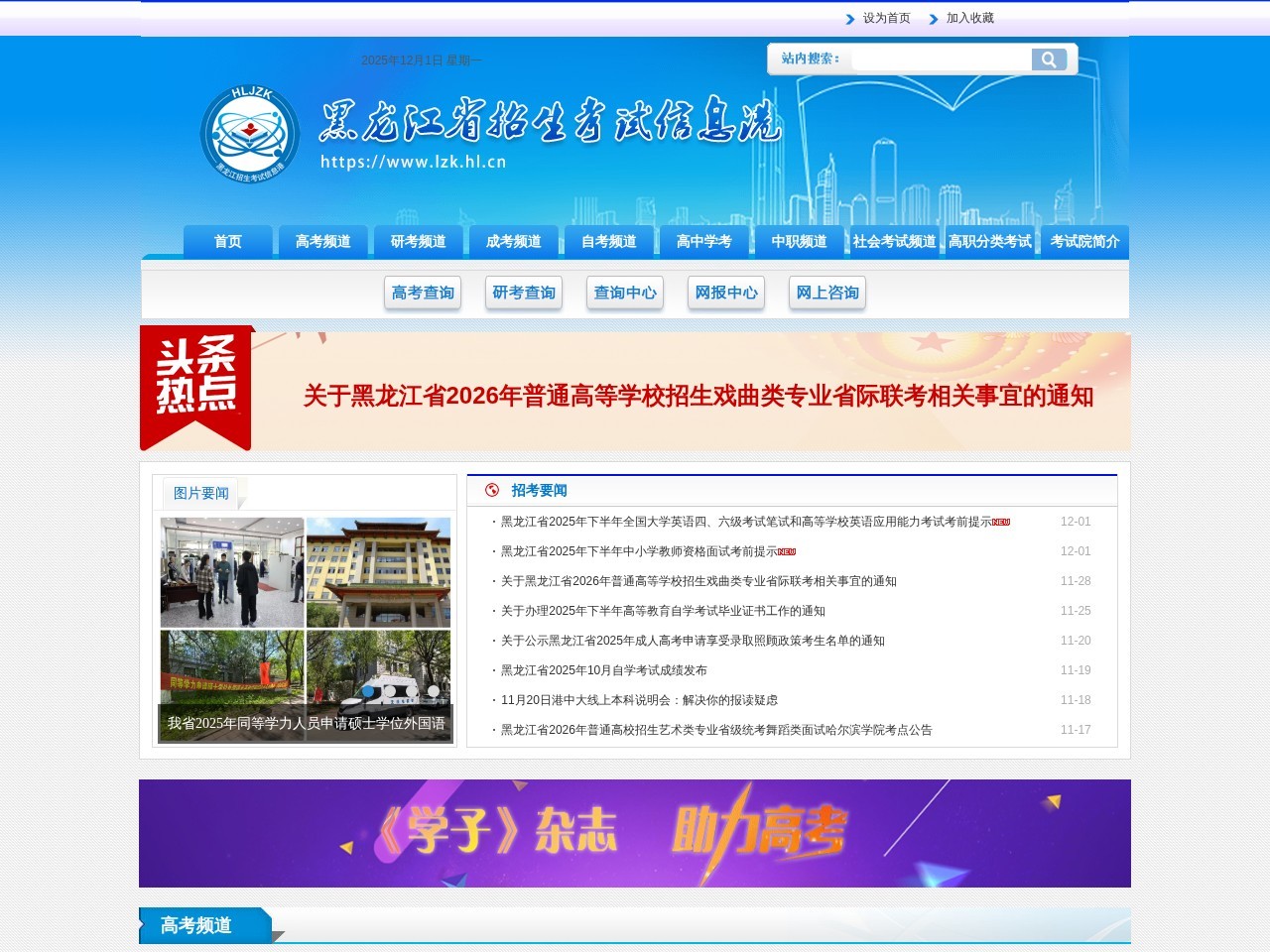Click the blue arrow icon before 设为首页
The width and height of the screenshot is (1270, 952).
click(849, 19)
